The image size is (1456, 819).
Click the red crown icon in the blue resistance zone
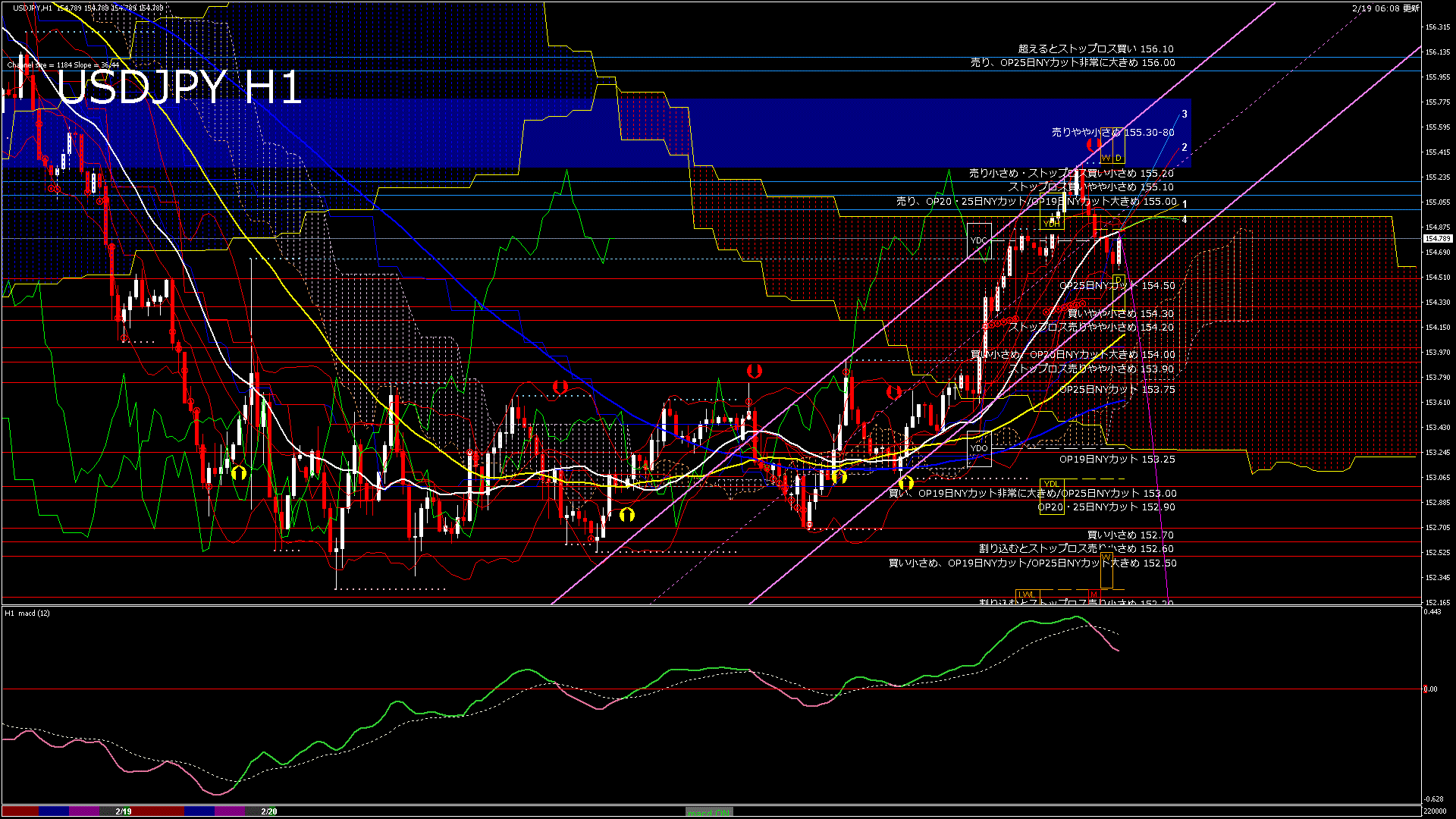click(1092, 146)
